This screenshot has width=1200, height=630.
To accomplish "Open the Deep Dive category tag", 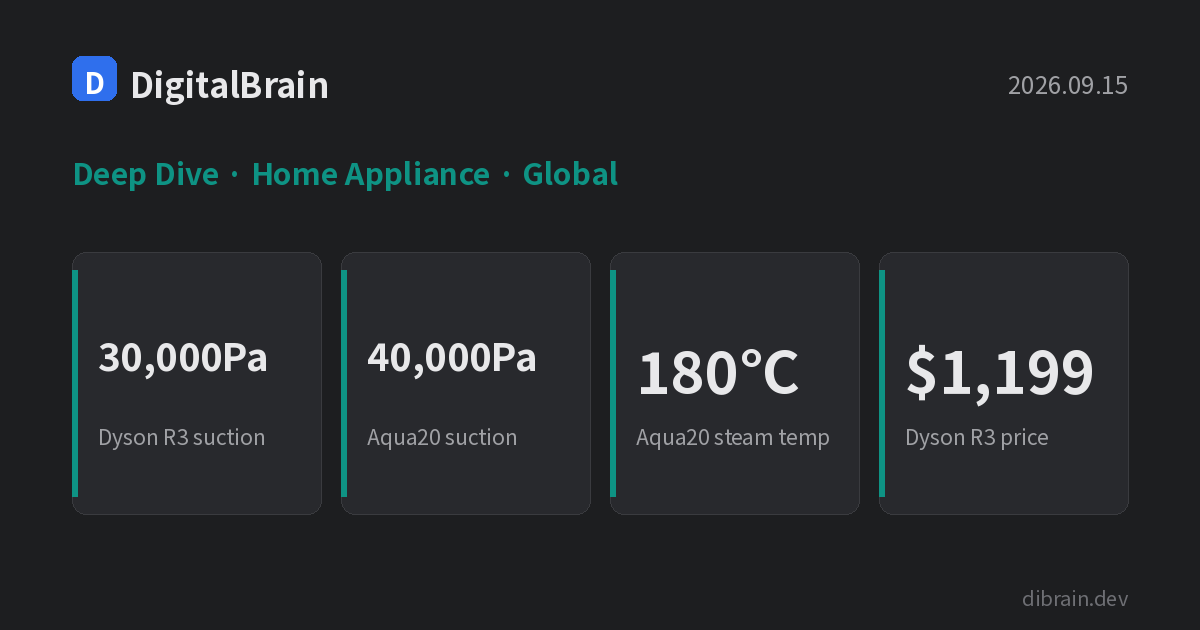I will (x=146, y=175).
